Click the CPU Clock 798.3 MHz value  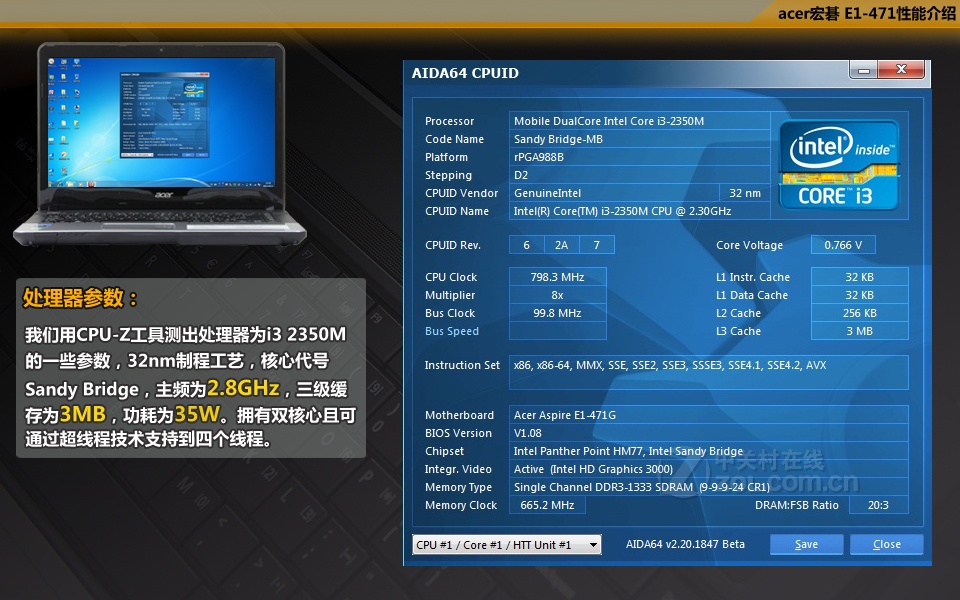pos(557,276)
